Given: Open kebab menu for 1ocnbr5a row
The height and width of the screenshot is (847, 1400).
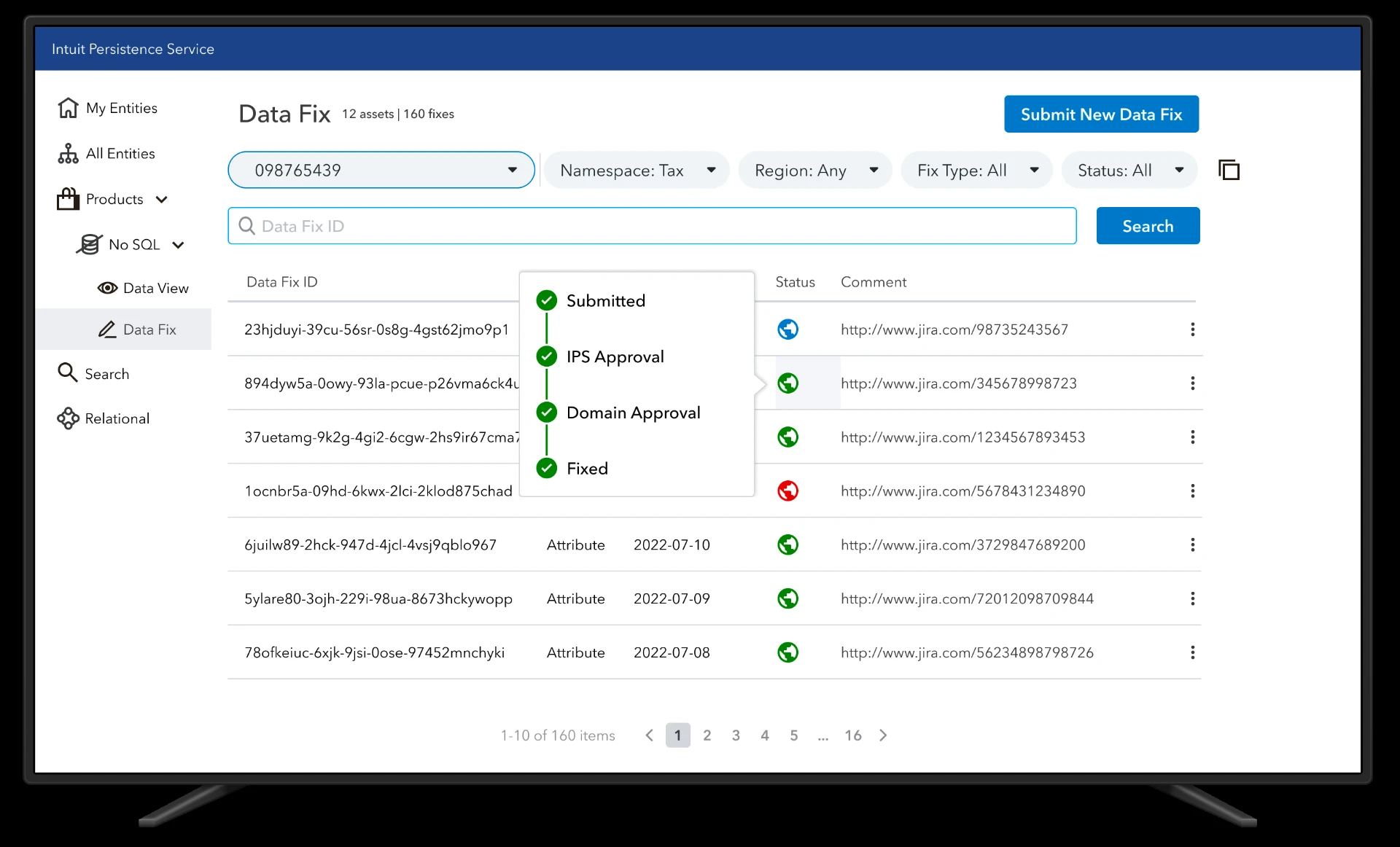Looking at the screenshot, I should [1193, 491].
